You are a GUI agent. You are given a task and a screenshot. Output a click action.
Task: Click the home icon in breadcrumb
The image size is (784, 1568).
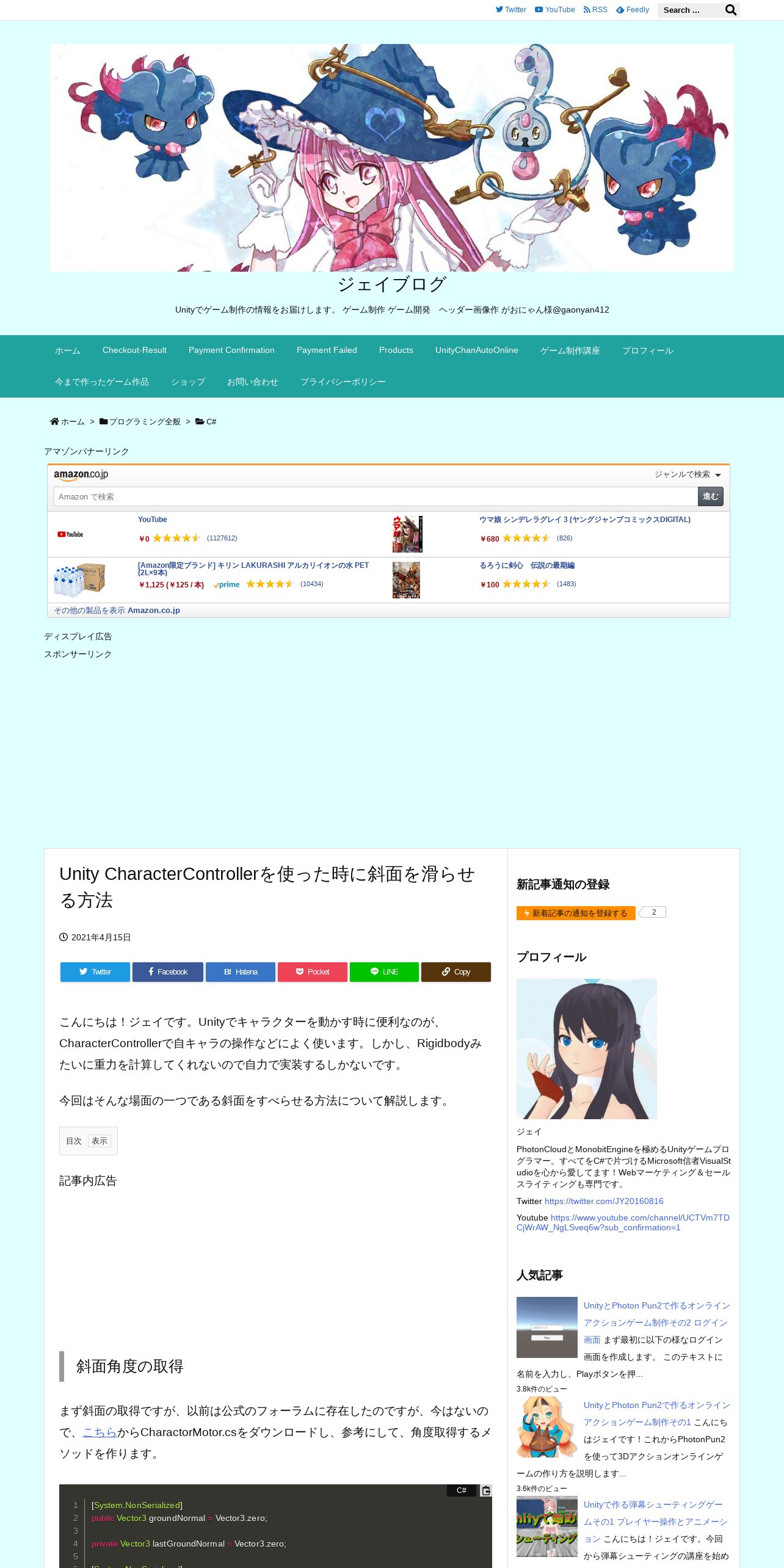[54, 421]
